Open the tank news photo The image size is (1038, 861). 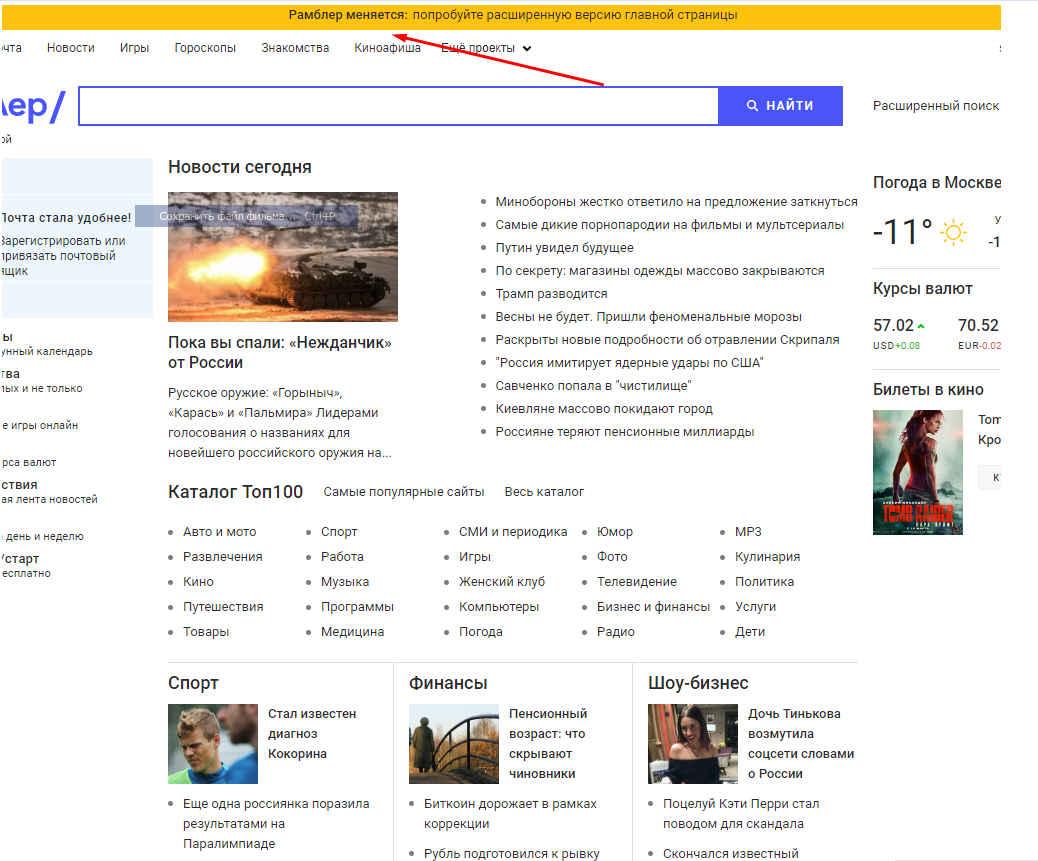point(283,257)
